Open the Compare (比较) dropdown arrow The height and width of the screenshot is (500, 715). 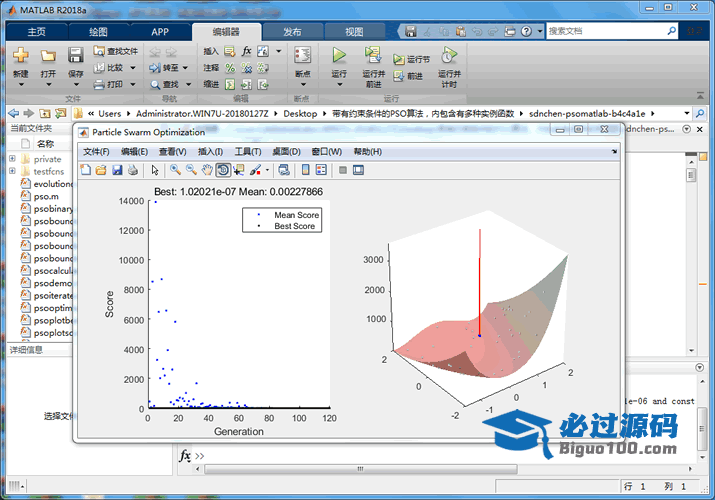point(133,68)
